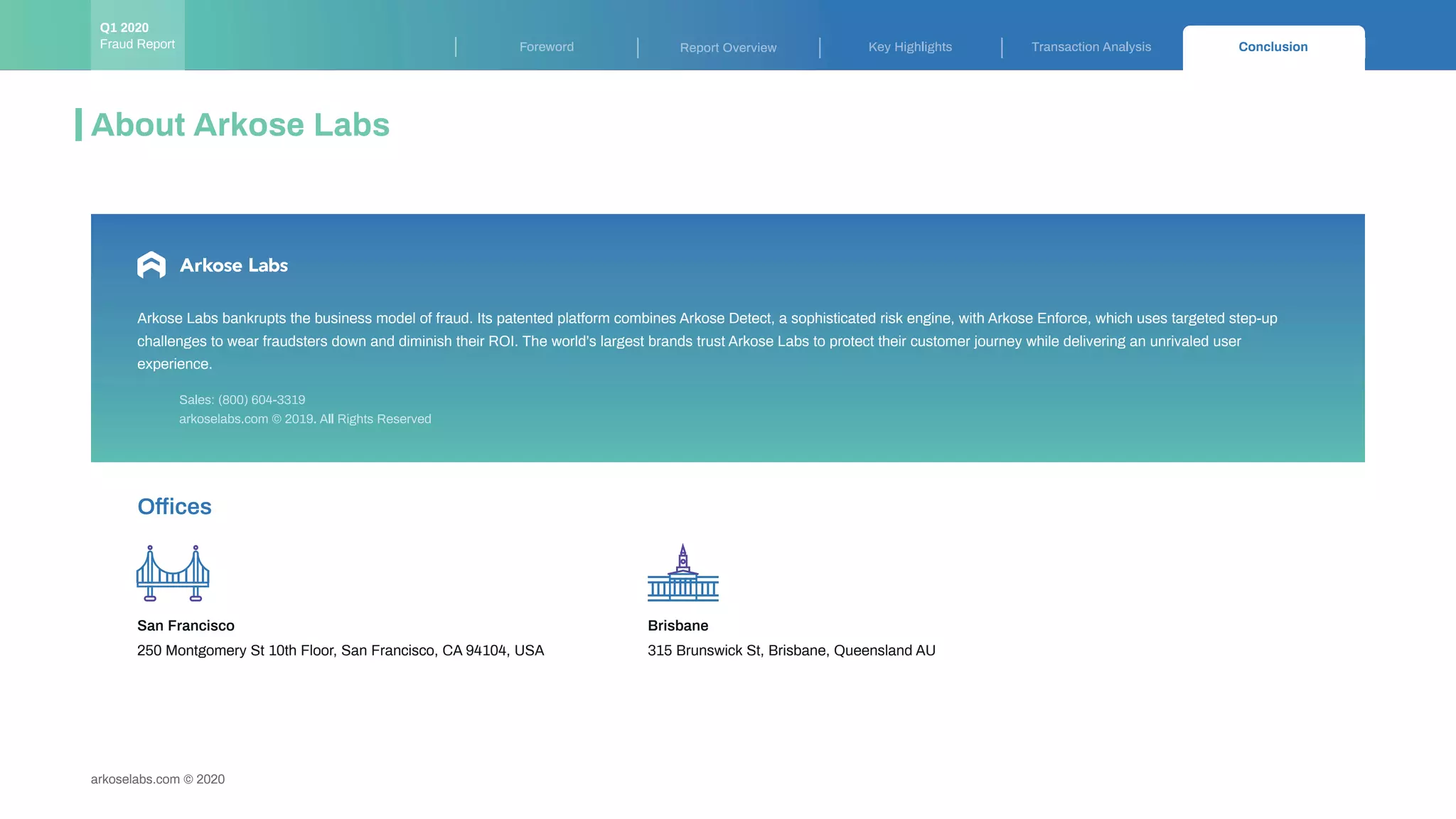Switch to Report Overview tab

(728, 48)
